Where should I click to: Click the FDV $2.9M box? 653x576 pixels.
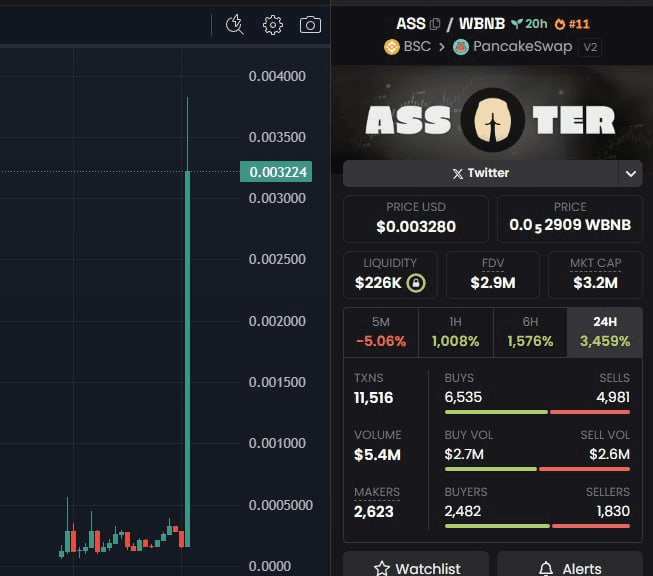[x=493, y=275]
